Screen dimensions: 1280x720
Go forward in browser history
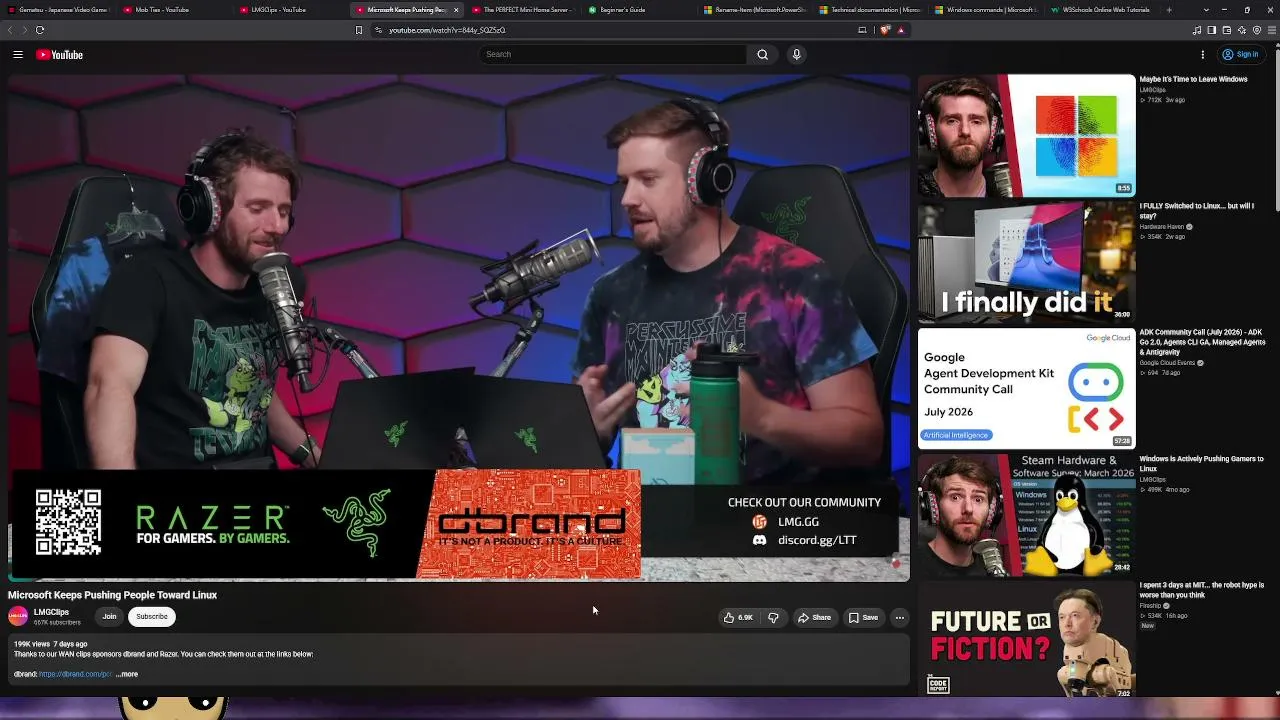24,30
